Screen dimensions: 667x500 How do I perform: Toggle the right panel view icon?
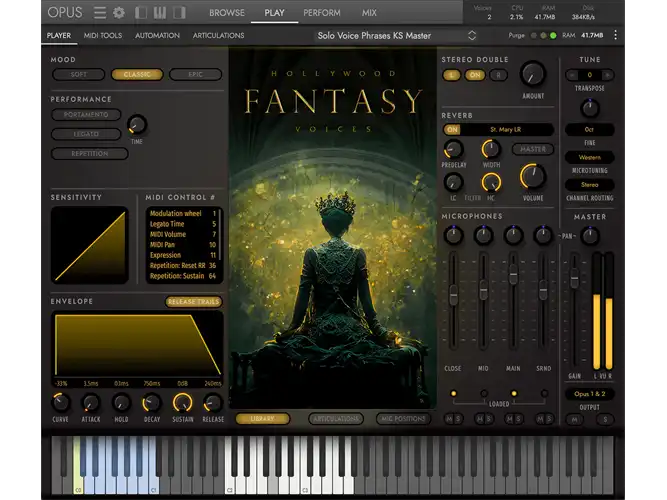(x=179, y=13)
